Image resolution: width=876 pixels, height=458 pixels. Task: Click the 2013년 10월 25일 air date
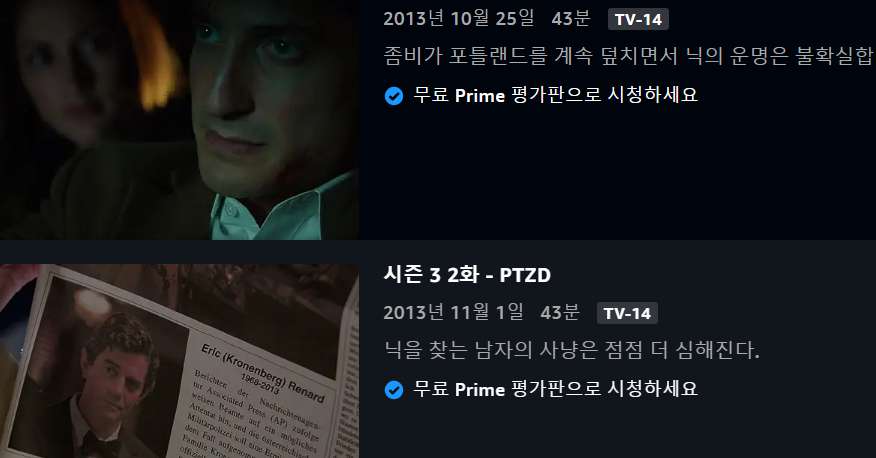459,19
